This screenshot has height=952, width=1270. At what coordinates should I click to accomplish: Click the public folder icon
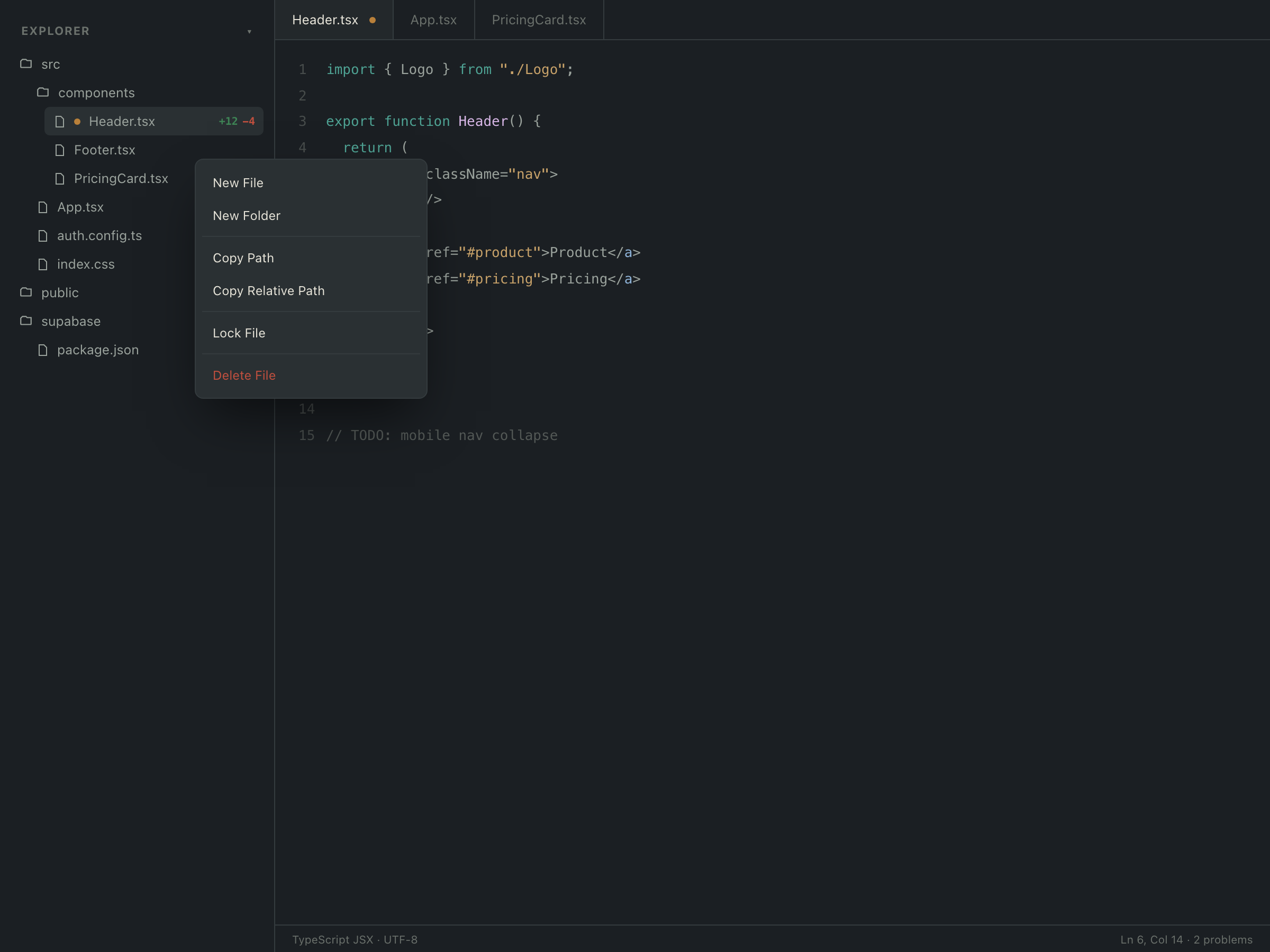point(26,292)
